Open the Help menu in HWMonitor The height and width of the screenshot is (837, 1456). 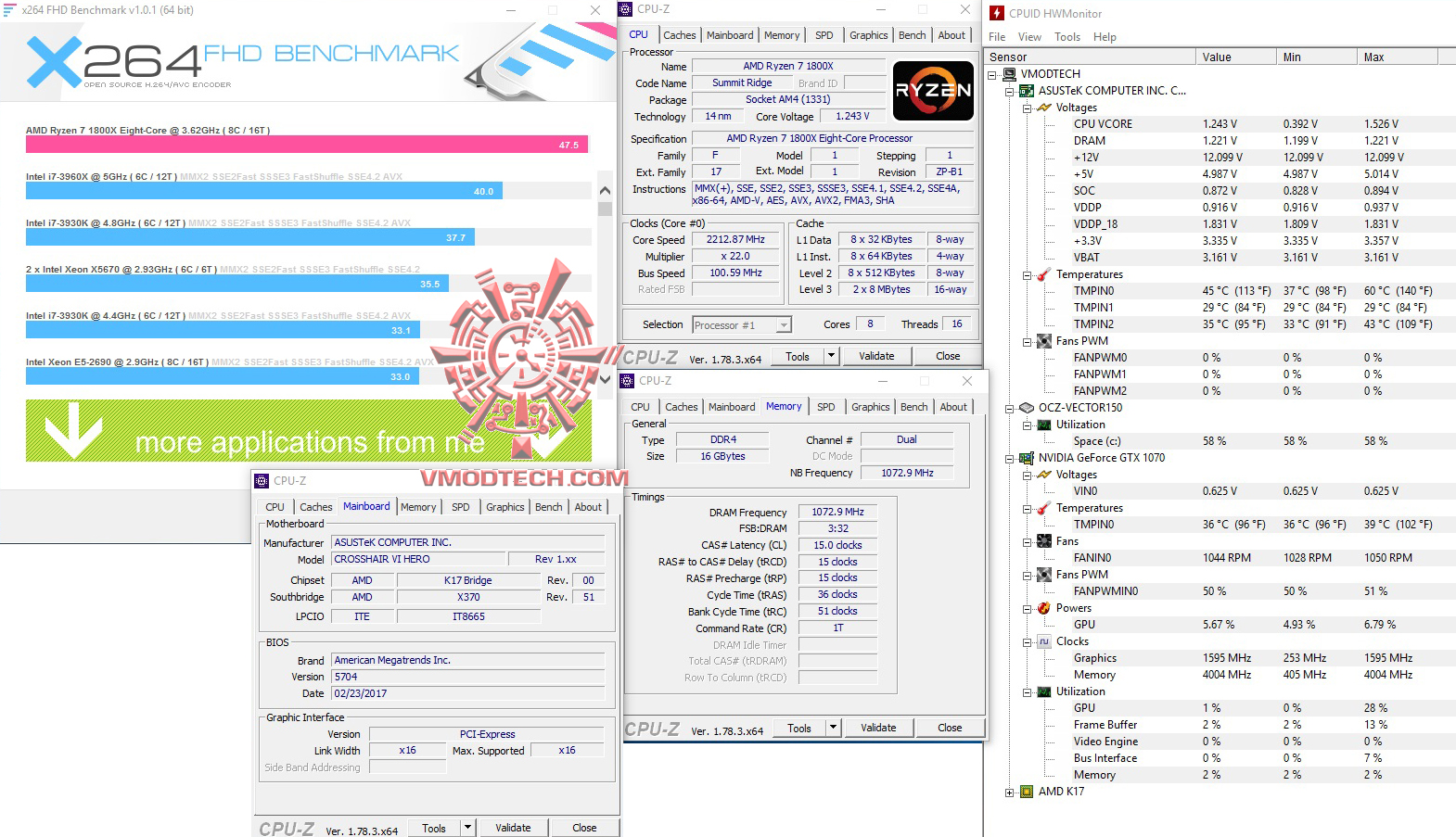pyautogui.click(x=1105, y=37)
